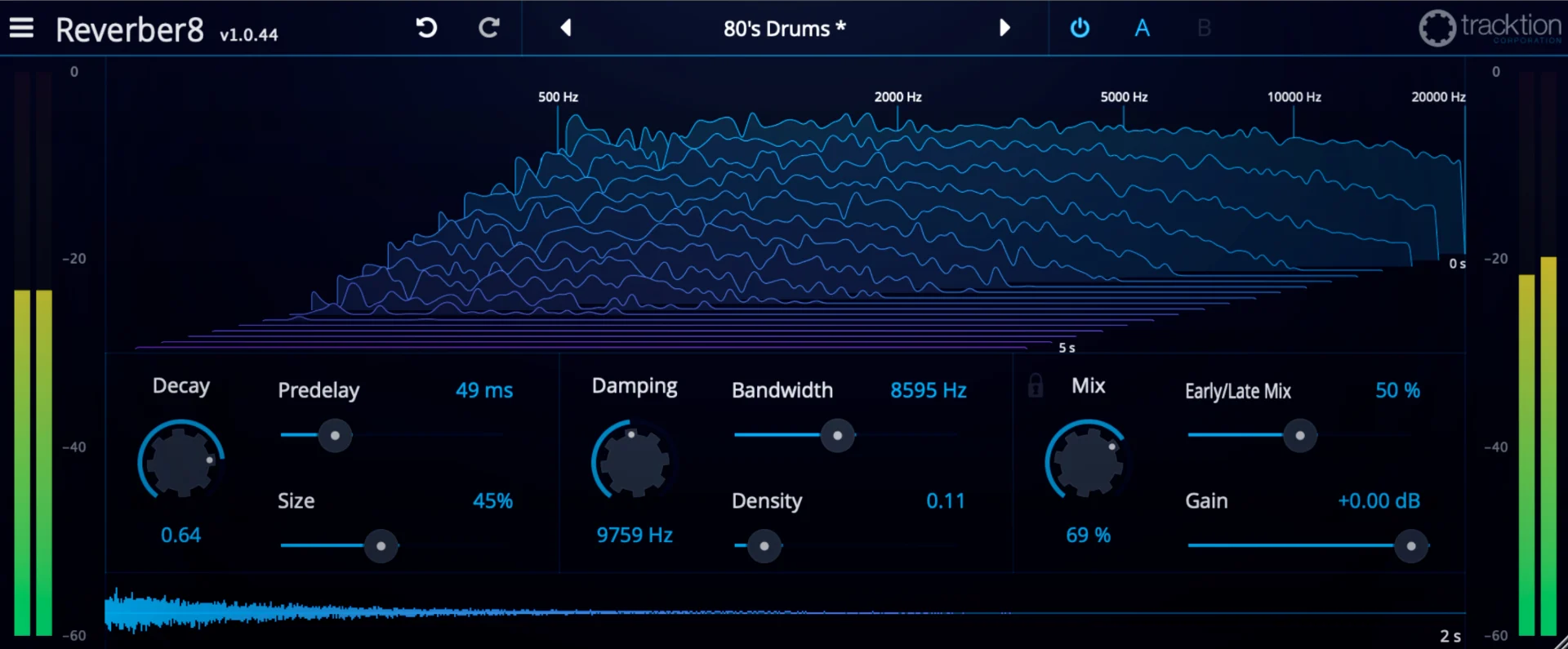Image resolution: width=1568 pixels, height=649 pixels.
Task: Click the 10000 Hz frequency marker
Action: click(1294, 96)
